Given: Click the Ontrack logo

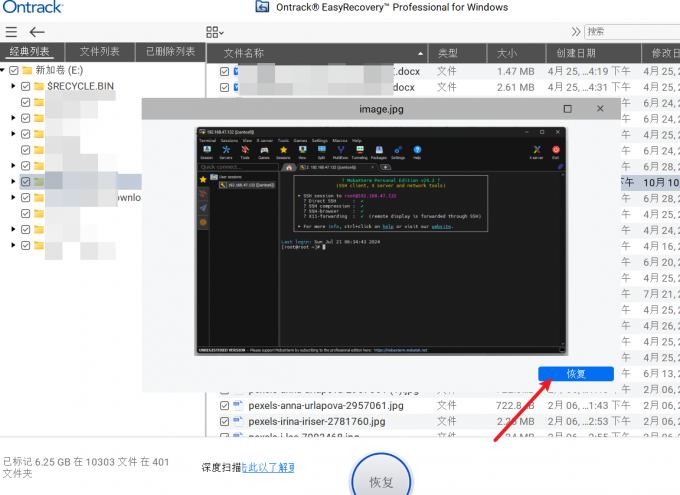Looking at the screenshot, I should [x=33, y=7].
